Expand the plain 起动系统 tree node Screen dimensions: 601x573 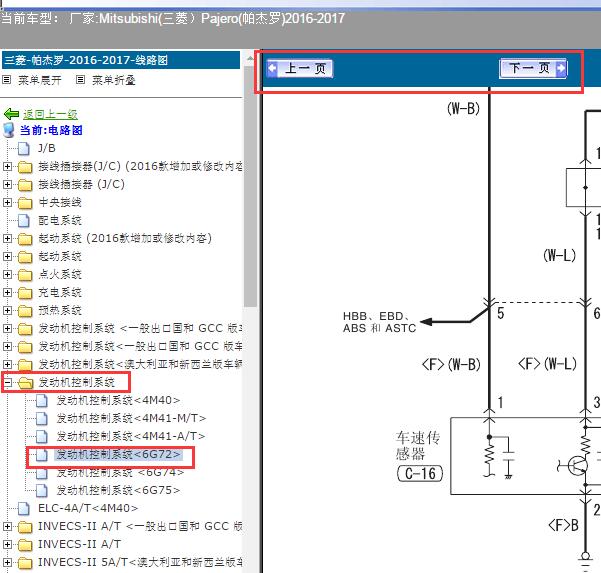(7, 256)
